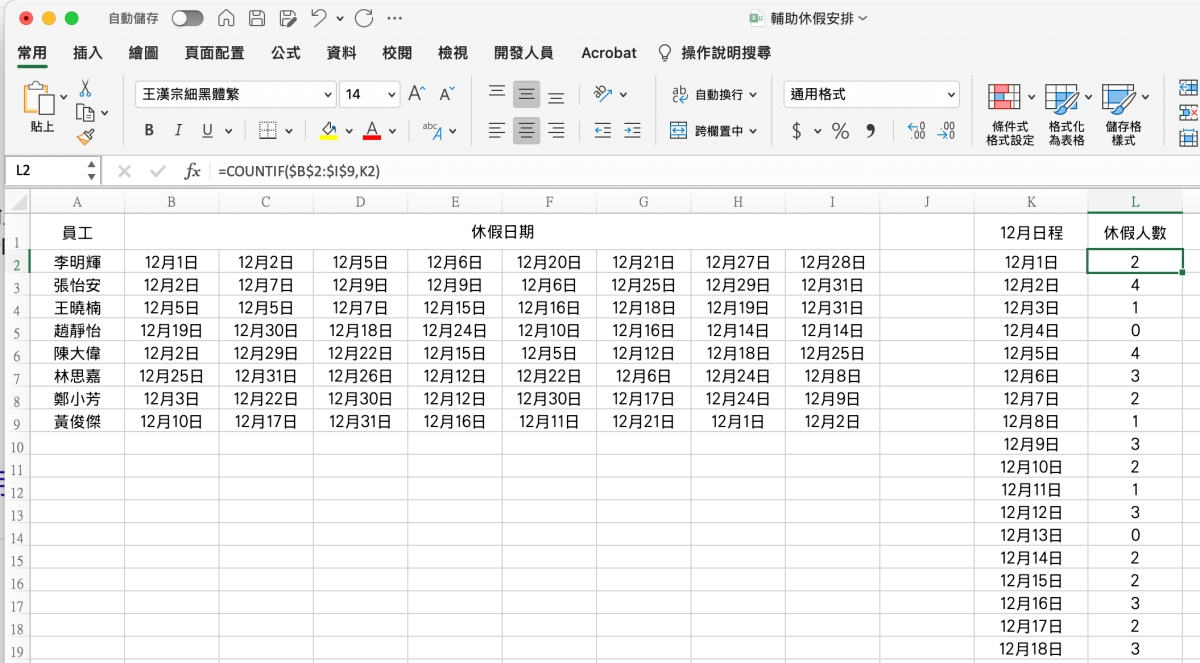This screenshot has width=1200, height=663.
Task: Click the Home icon in title bar
Action: pyautogui.click(x=226, y=18)
